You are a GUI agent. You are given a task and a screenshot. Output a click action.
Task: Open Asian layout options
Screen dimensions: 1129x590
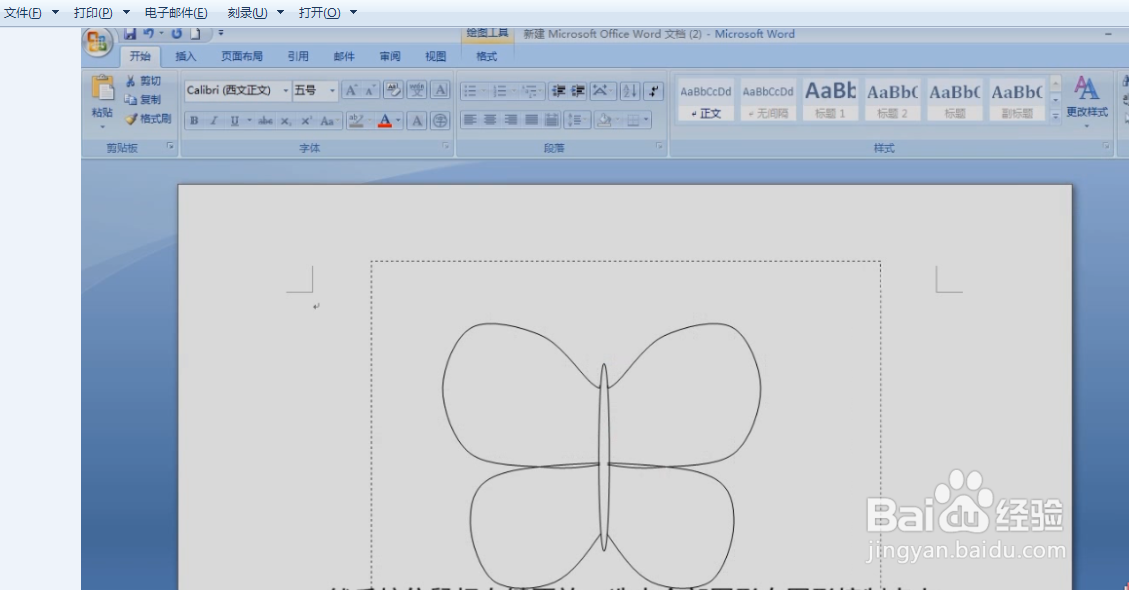601,91
